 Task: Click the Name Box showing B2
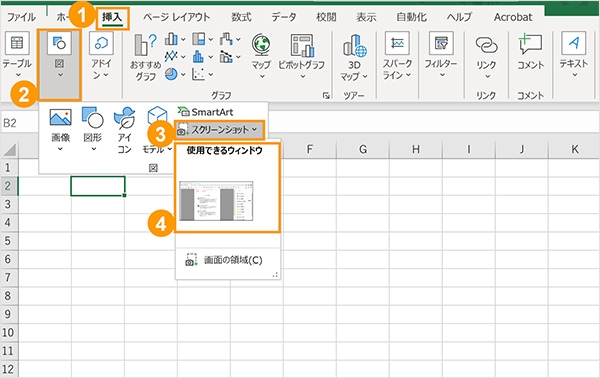(x=19, y=123)
